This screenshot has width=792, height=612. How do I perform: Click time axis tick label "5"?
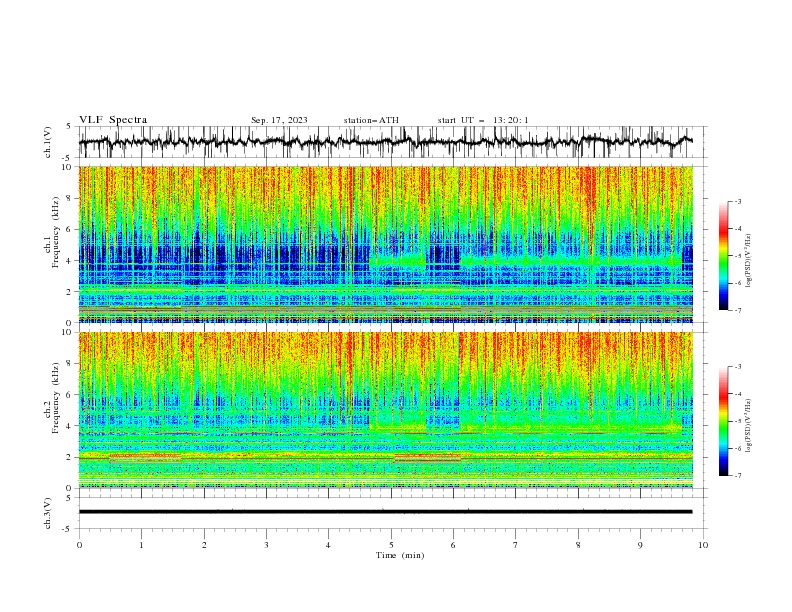click(x=391, y=545)
